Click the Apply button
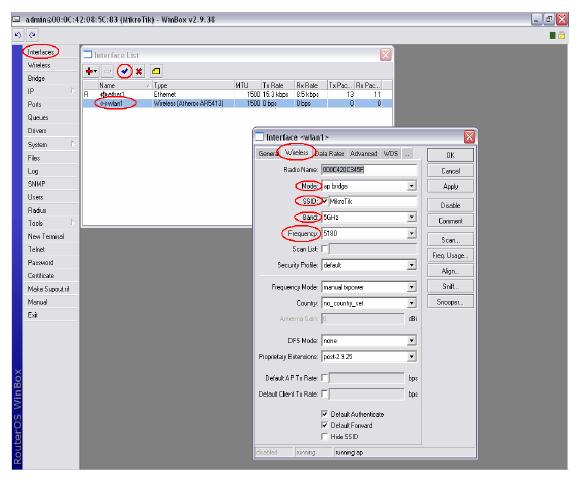 pyautogui.click(x=450, y=186)
